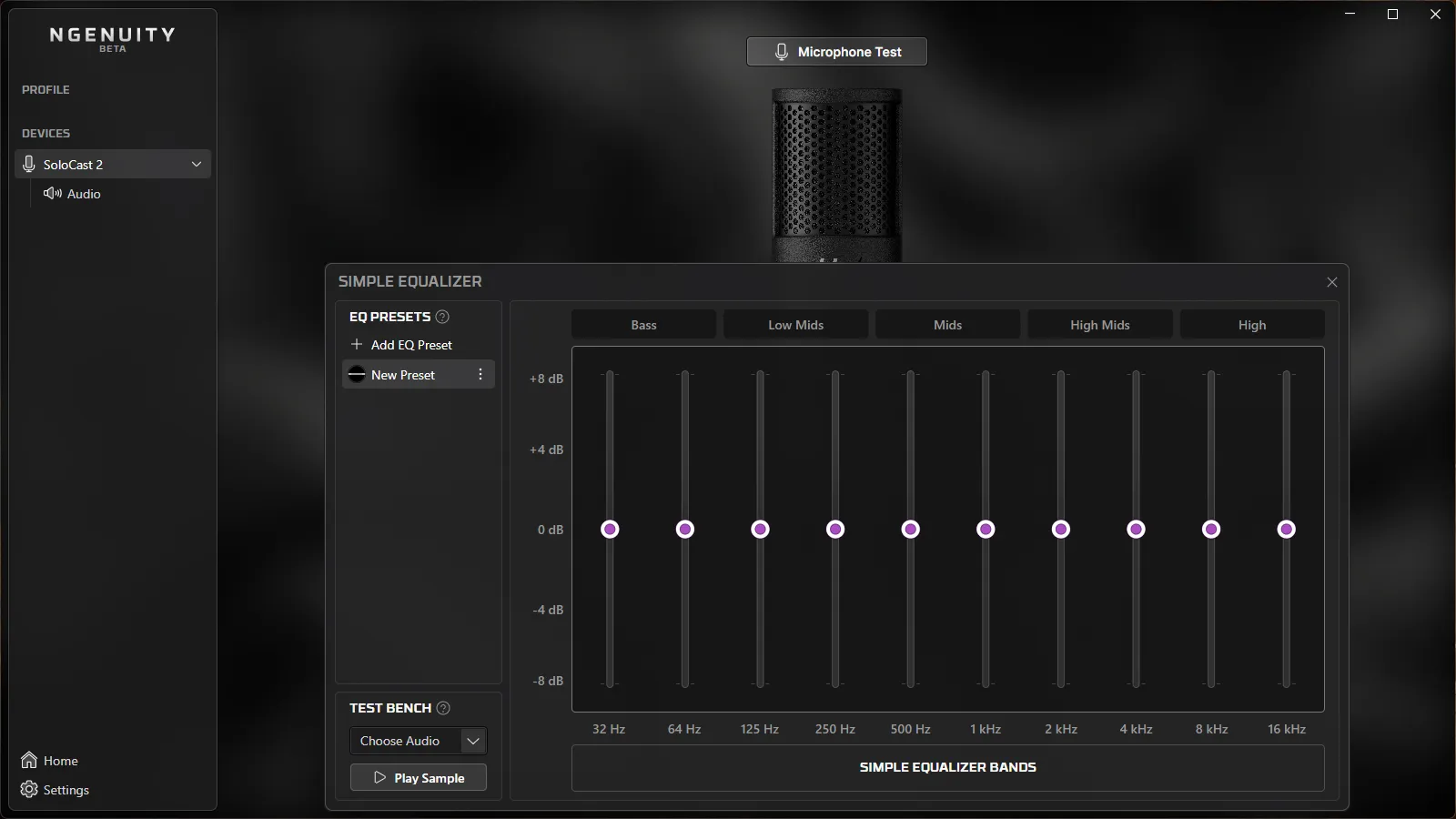Click the Microphone Test button

(x=837, y=52)
